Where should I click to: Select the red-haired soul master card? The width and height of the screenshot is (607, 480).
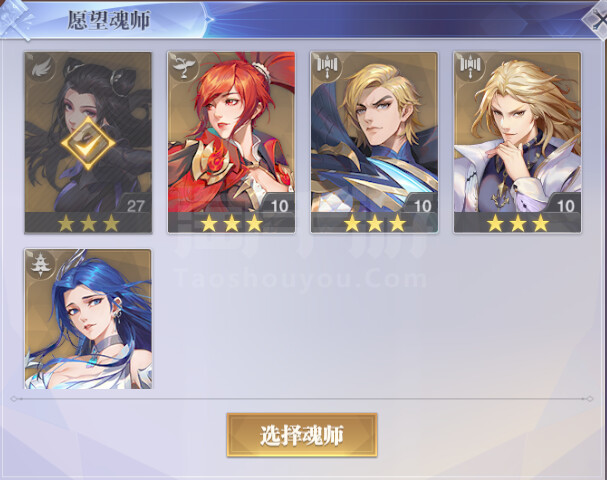[231, 142]
